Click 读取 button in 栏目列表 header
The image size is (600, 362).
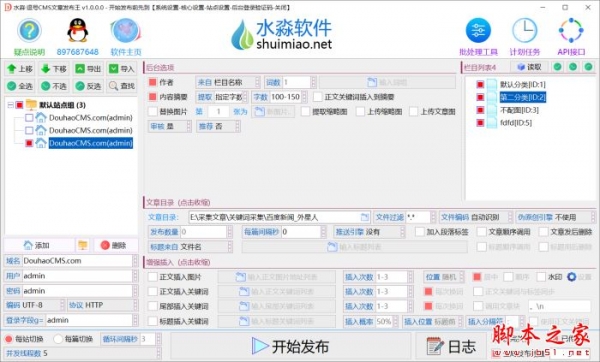(529, 67)
